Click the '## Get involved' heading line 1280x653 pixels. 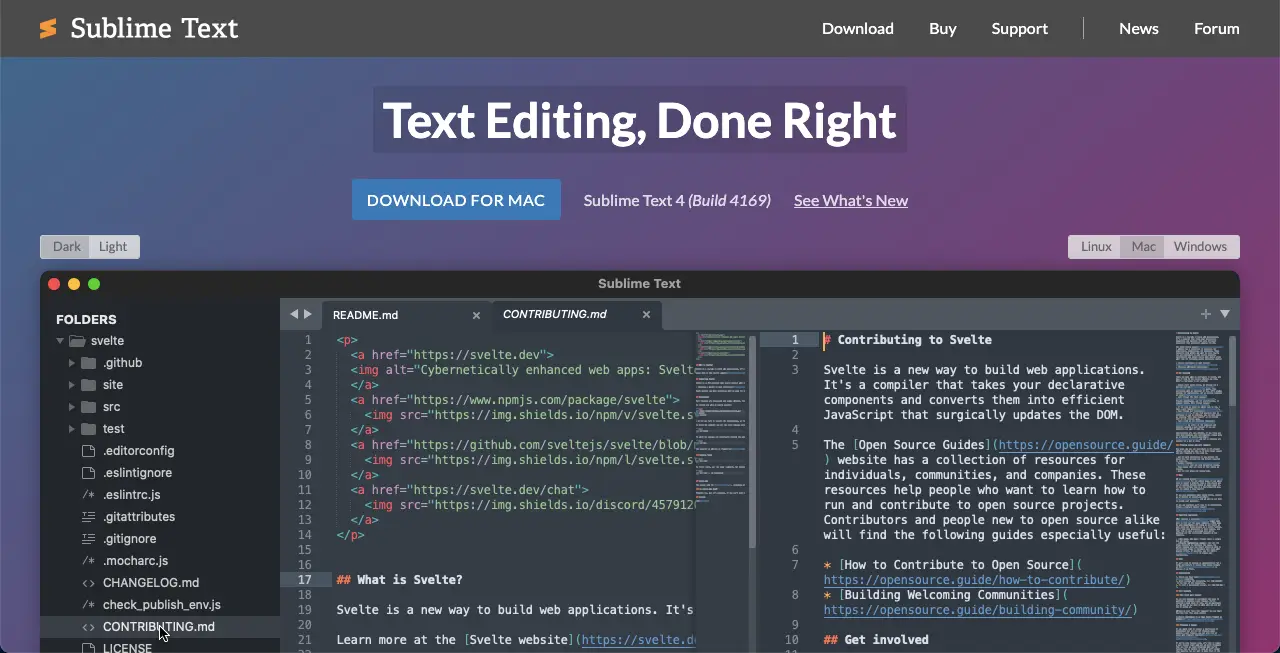tap(876, 640)
